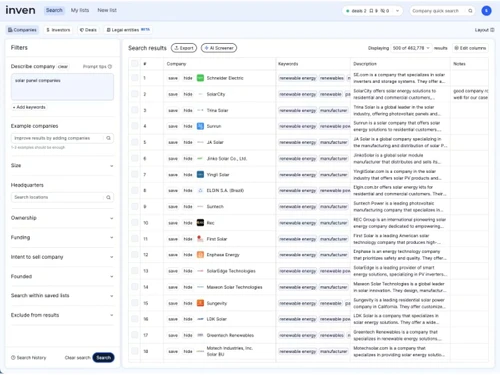
Task: Click the Sunrun company logo icon
Action: tap(200, 126)
